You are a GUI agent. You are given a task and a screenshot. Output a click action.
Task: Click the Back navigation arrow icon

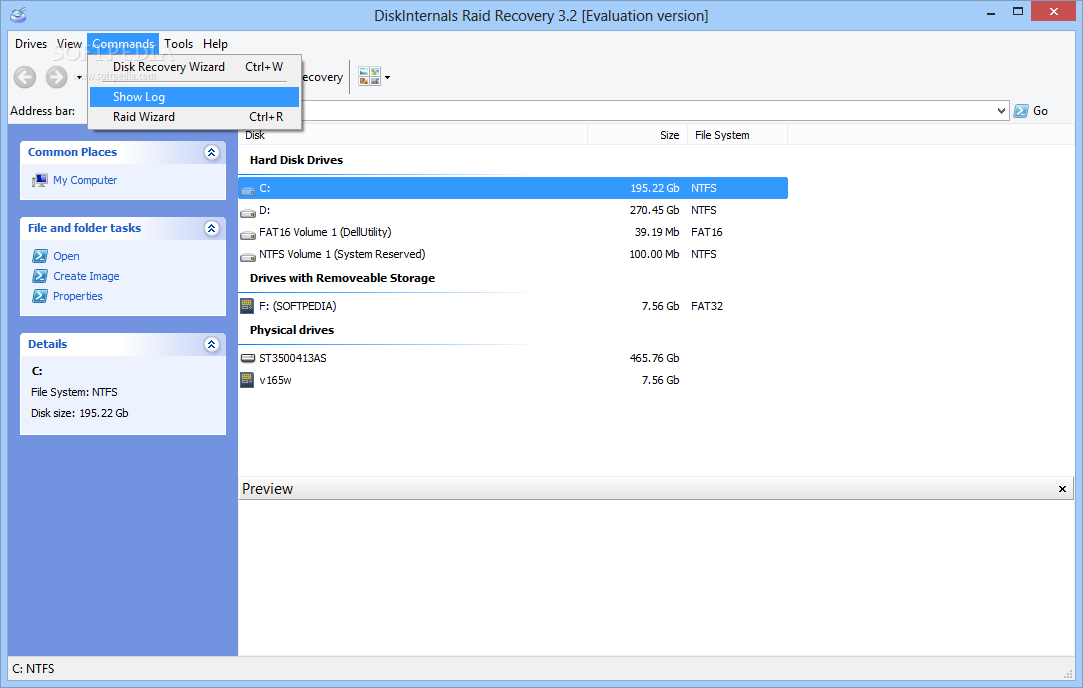tap(25, 77)
